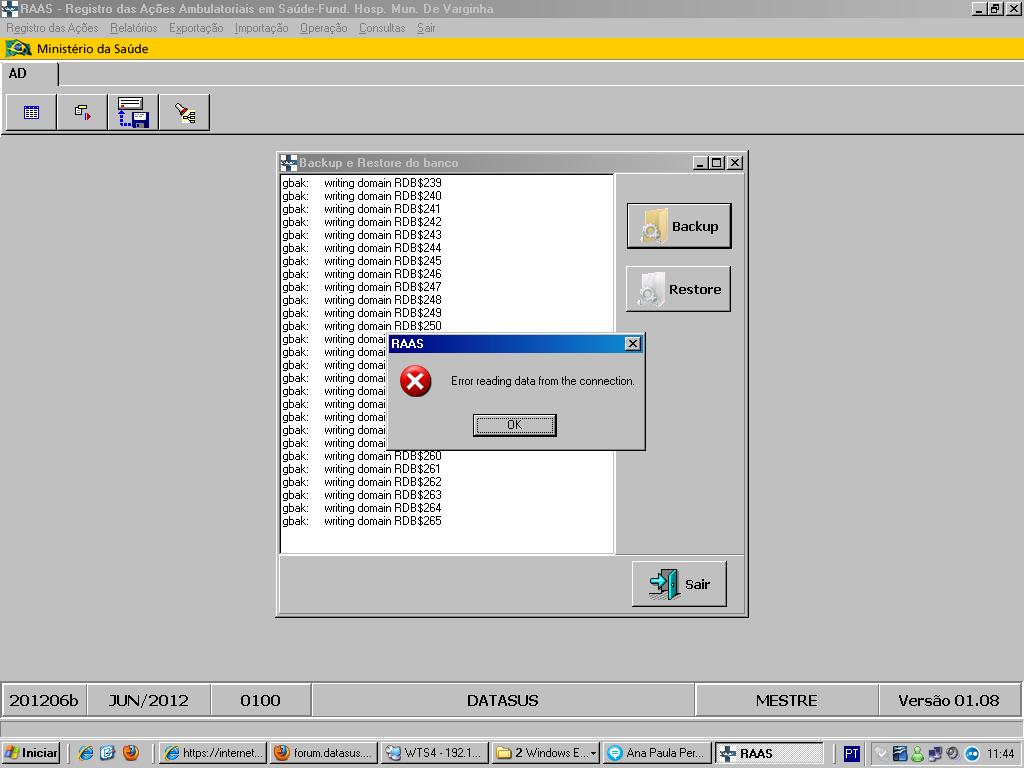Open the Consultas menu
Viewport: 1024px width, 768px height.
[x=382, y=28]
